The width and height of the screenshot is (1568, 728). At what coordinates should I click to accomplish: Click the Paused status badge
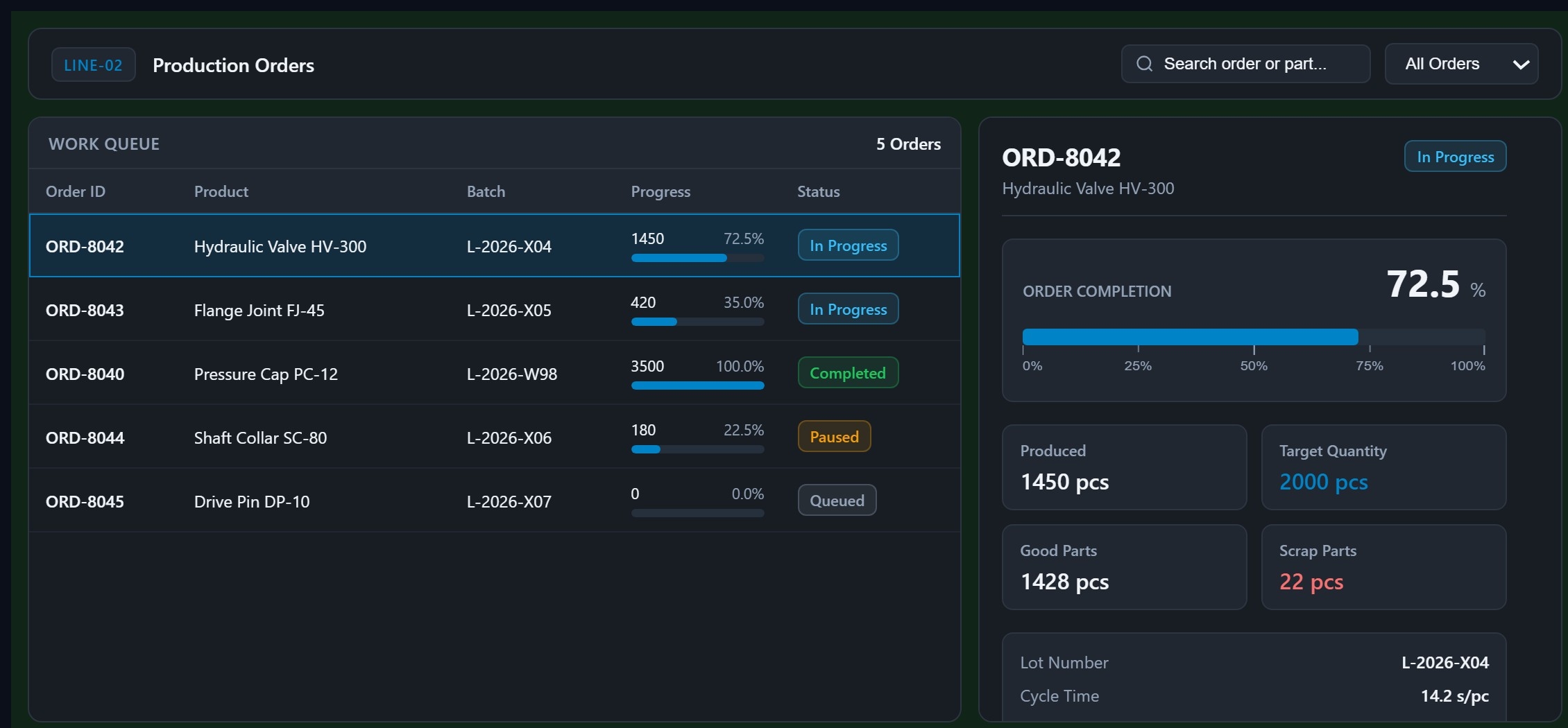[x=834, y=437]
